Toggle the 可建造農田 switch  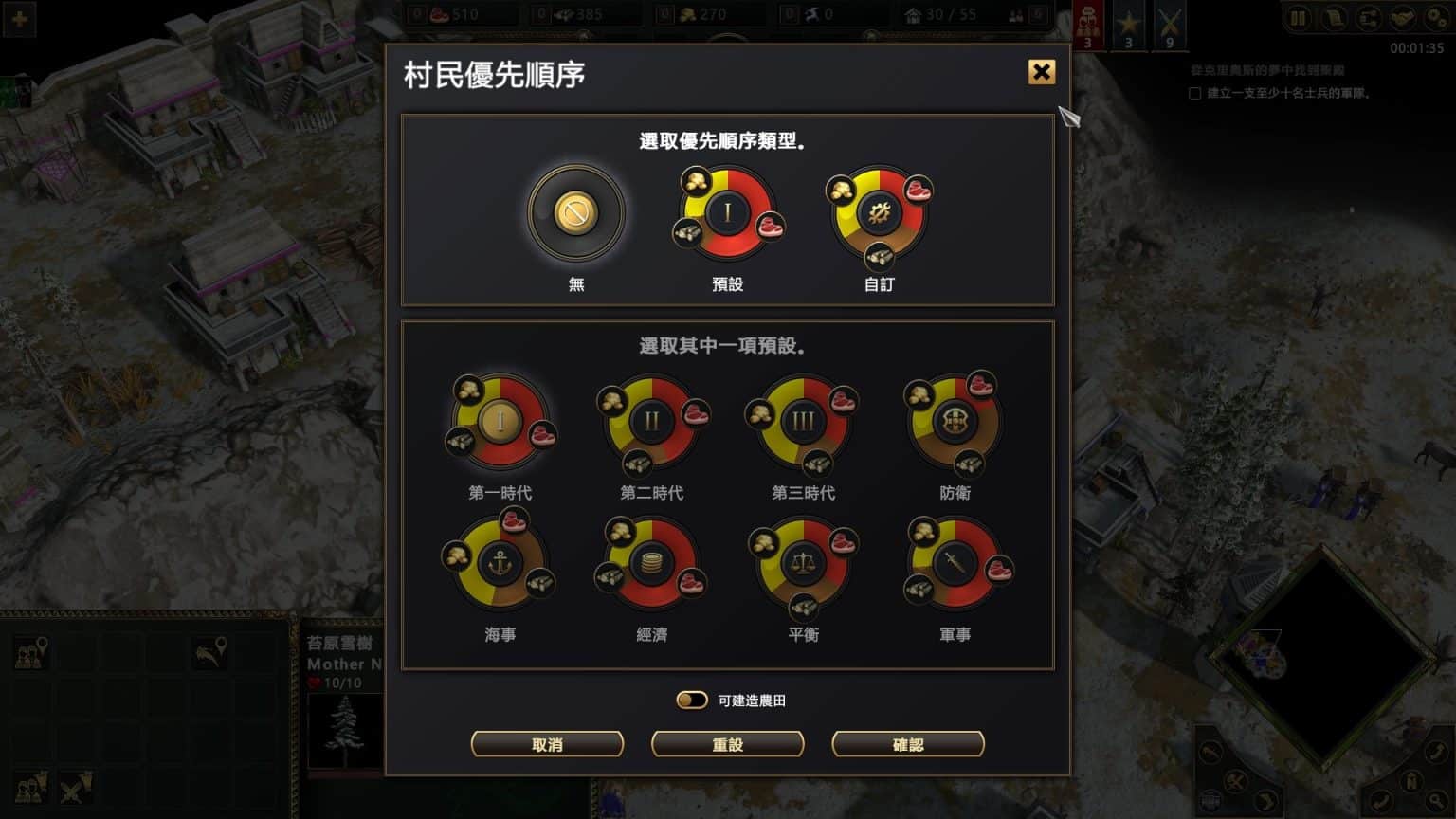pos(691,700)
